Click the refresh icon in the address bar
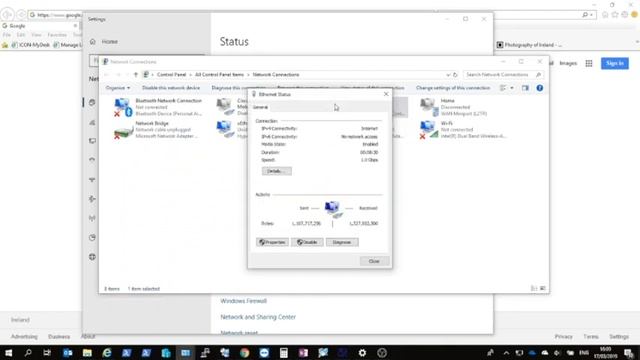The height and width of the screenshot is (360, 640). pos(455,75)
